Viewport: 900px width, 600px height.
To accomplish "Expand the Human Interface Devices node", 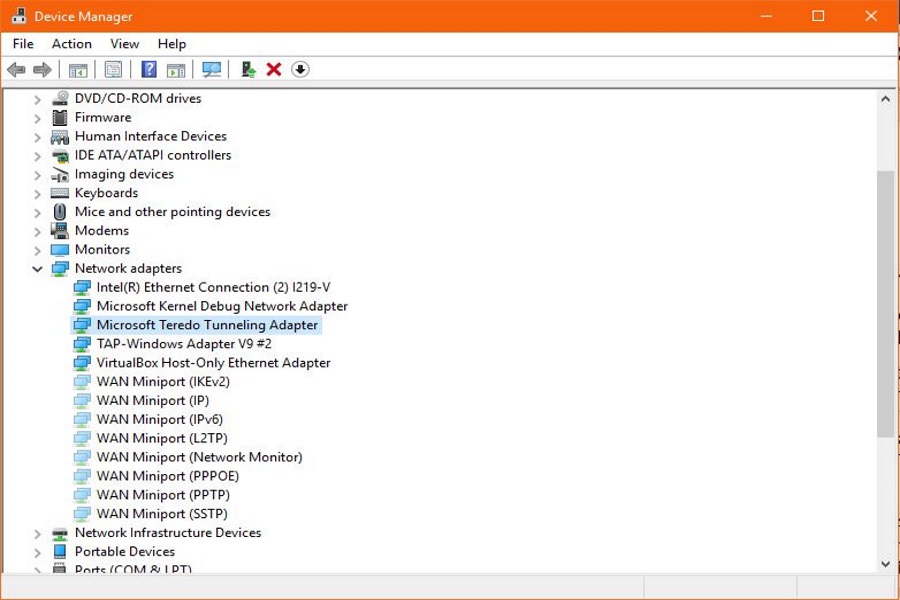I will coord(37,137).
